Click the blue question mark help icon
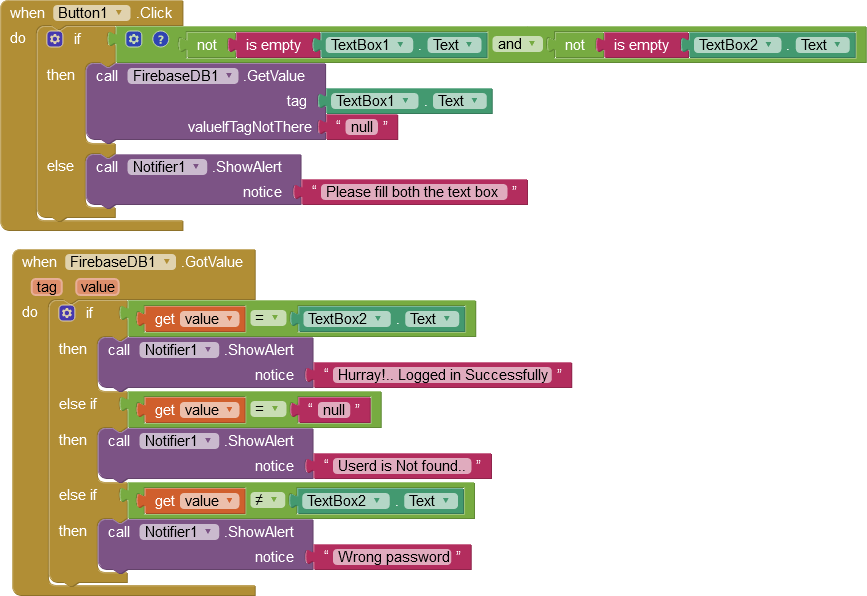 tap(160, 40)
